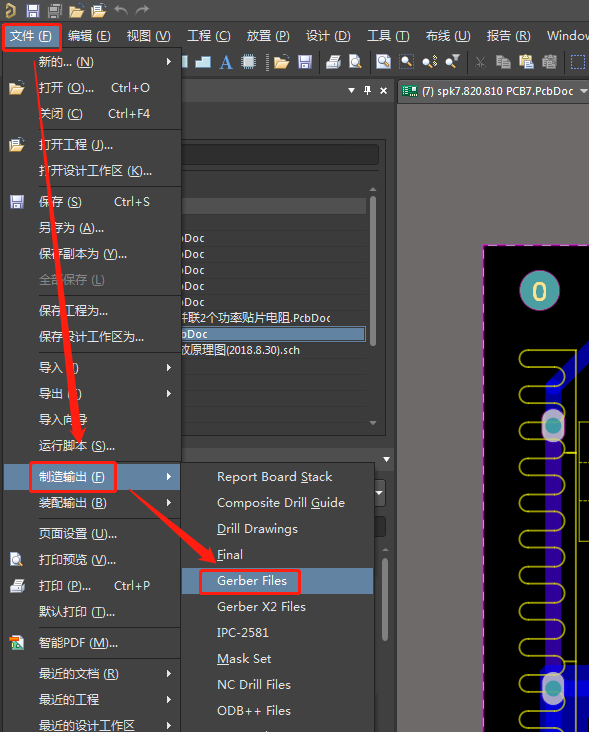Expand the 新的 (N) submenu arrow

[x=168, y=62]
